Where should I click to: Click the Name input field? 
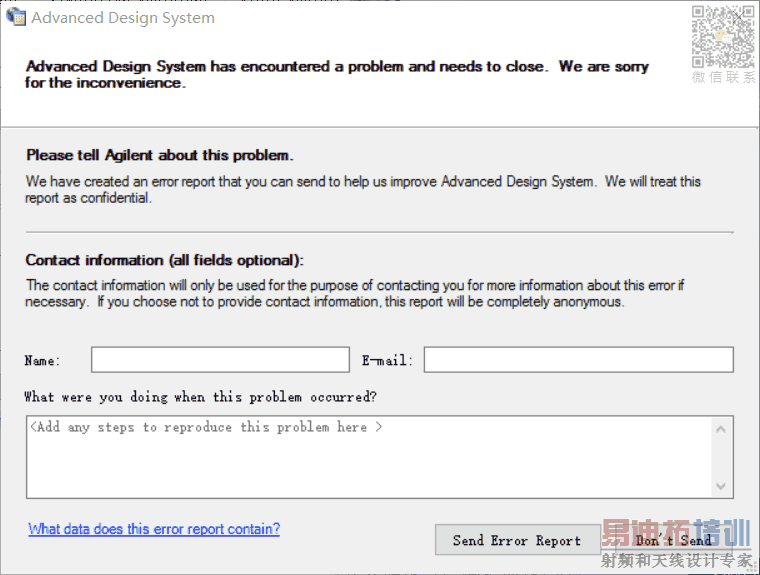pos(220,360)
